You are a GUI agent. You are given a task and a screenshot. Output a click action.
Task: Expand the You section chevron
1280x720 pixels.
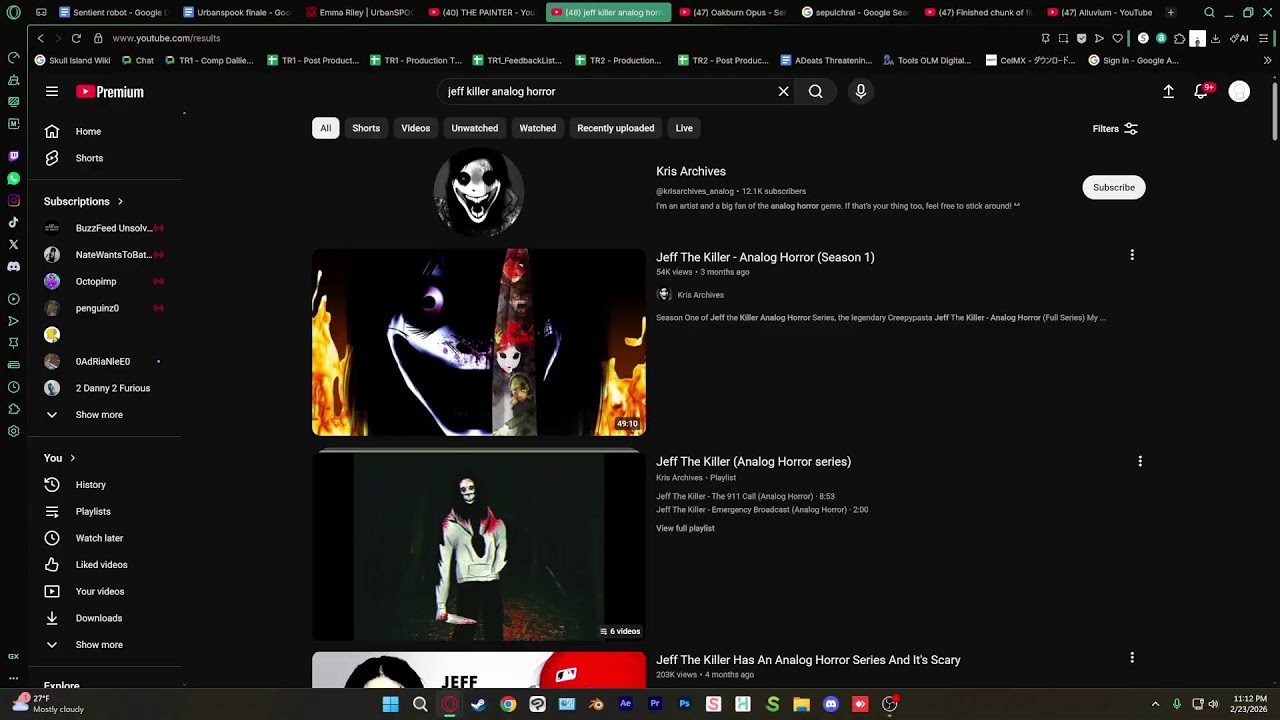73,458
